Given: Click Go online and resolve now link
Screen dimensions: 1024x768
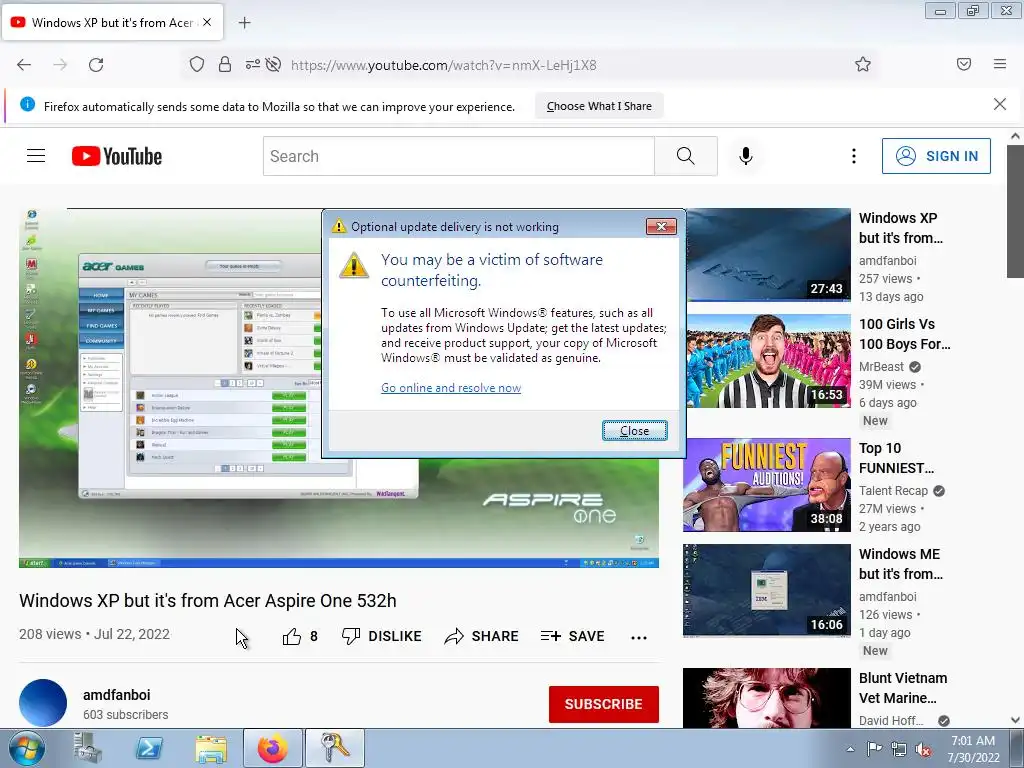Looking at the screenshot, I should (451, 388).
